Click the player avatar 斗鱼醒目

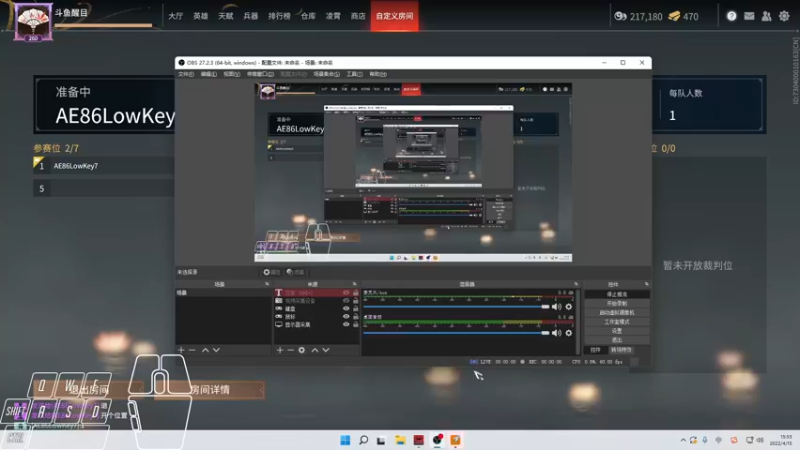point(33,21)
